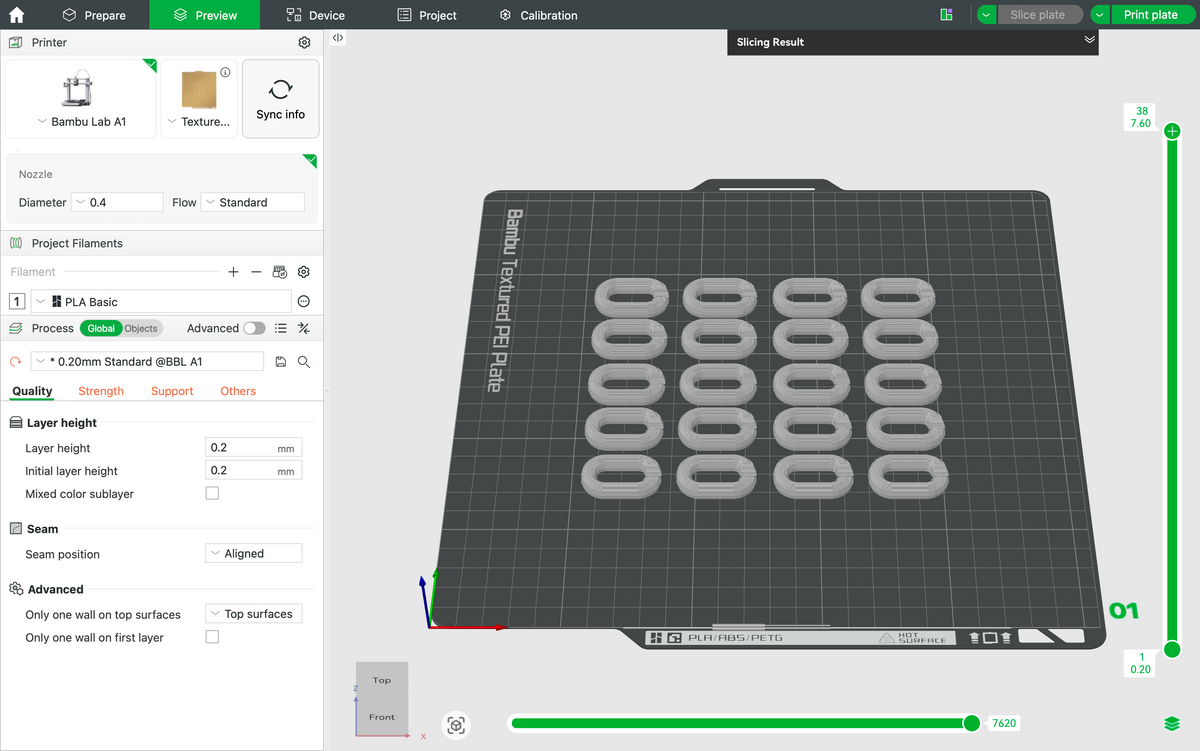Open the Seam position Aligned dropdown
This screenshot has width=1200, height=751.
(254, 553)
